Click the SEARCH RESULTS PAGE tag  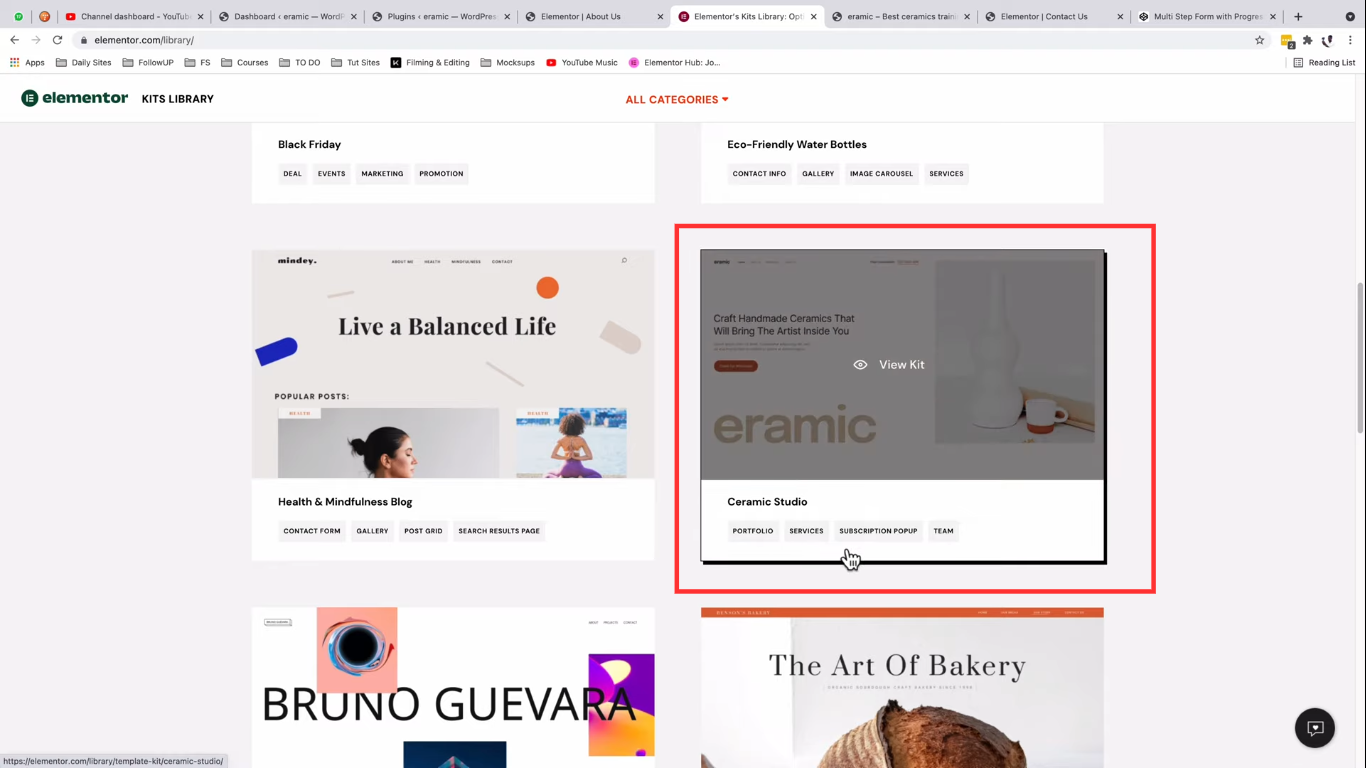(x=499, y=531)
